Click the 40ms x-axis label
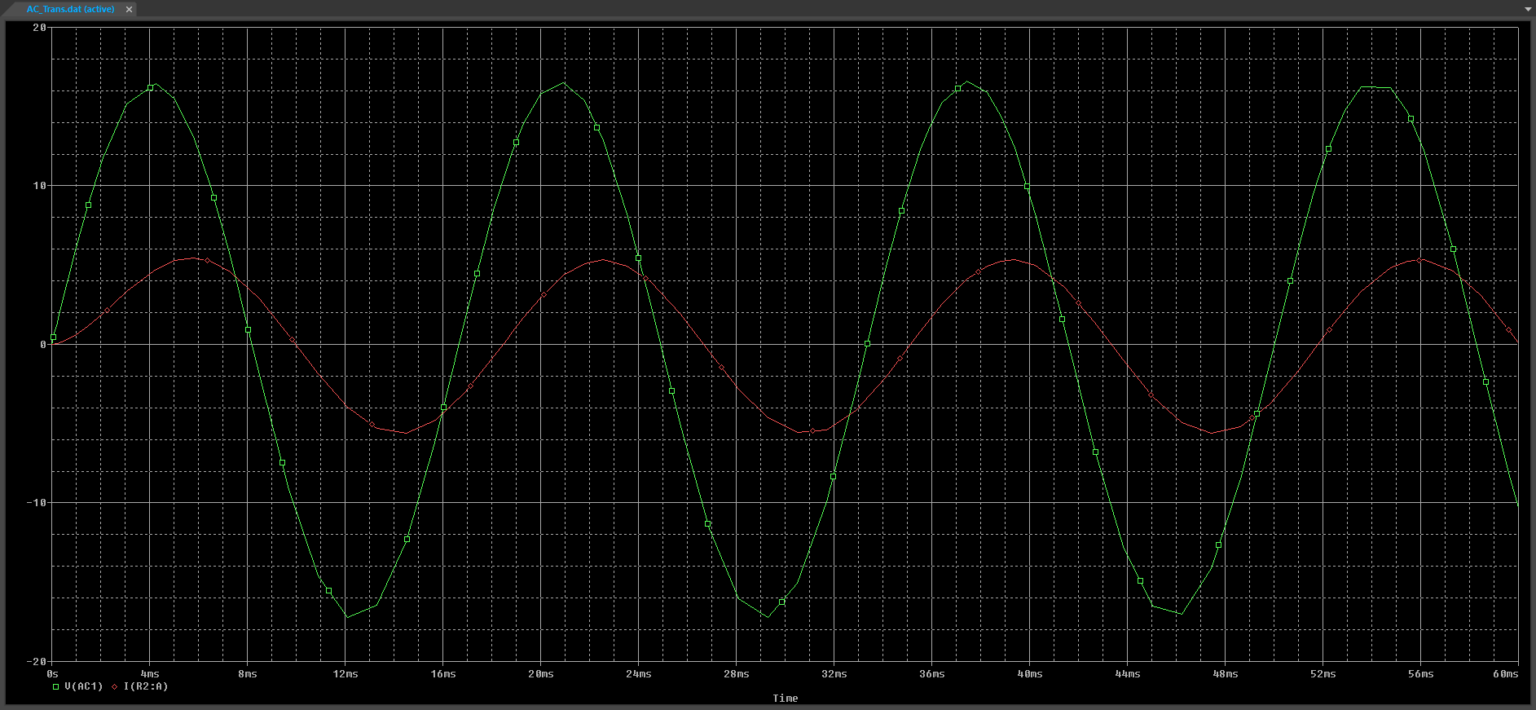The image size is (1536, 710). [1029, 674]
